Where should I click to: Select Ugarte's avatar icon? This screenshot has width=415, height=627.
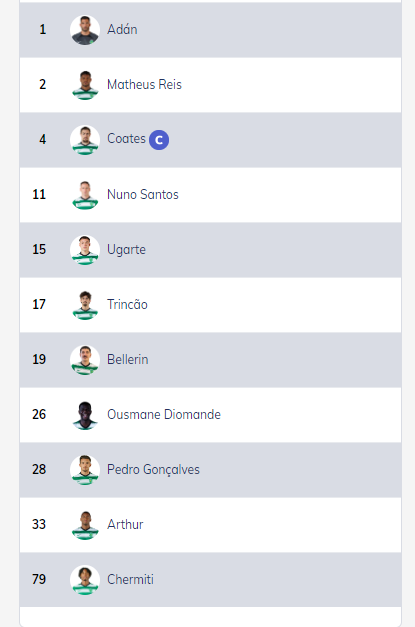pyautogui.click(x=85, y=250)
